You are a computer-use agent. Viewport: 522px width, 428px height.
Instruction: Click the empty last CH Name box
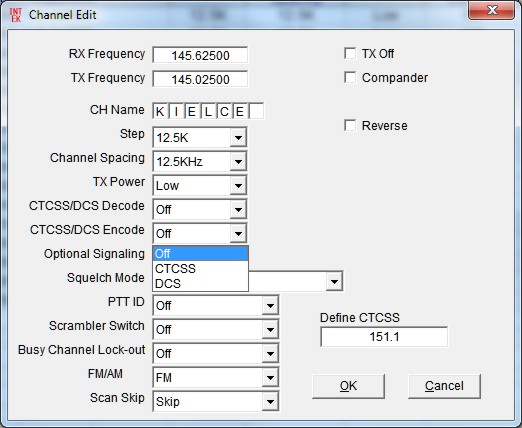(256, 111)
